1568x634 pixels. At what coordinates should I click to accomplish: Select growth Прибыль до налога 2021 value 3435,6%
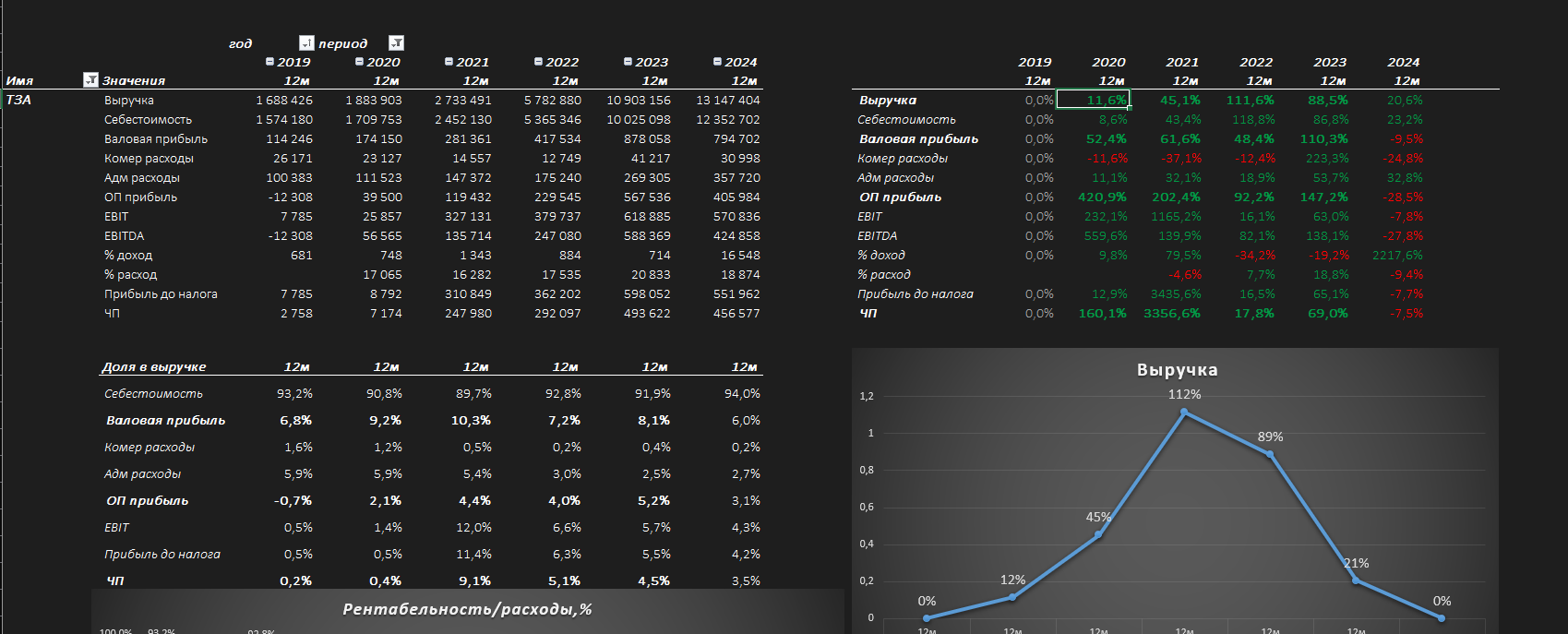(x=1176, y=293)
